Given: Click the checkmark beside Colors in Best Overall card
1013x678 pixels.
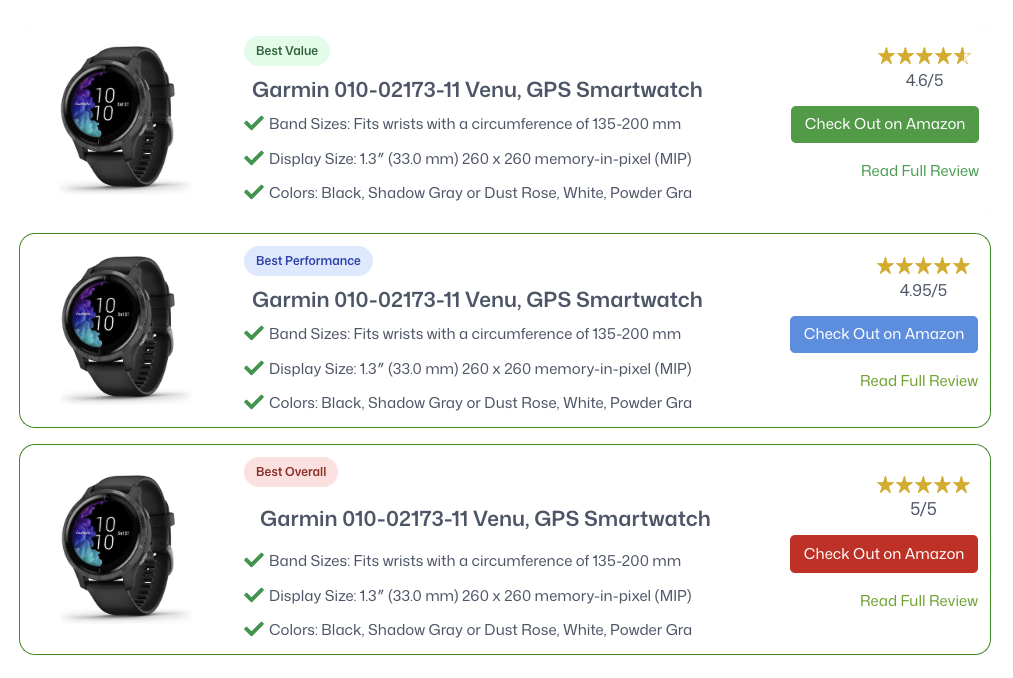Looking at the screenshot, I should [254, 630].
